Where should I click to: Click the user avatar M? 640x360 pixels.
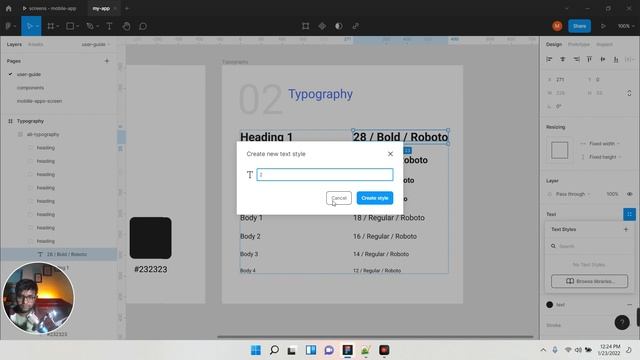click(x=557, y=26)
